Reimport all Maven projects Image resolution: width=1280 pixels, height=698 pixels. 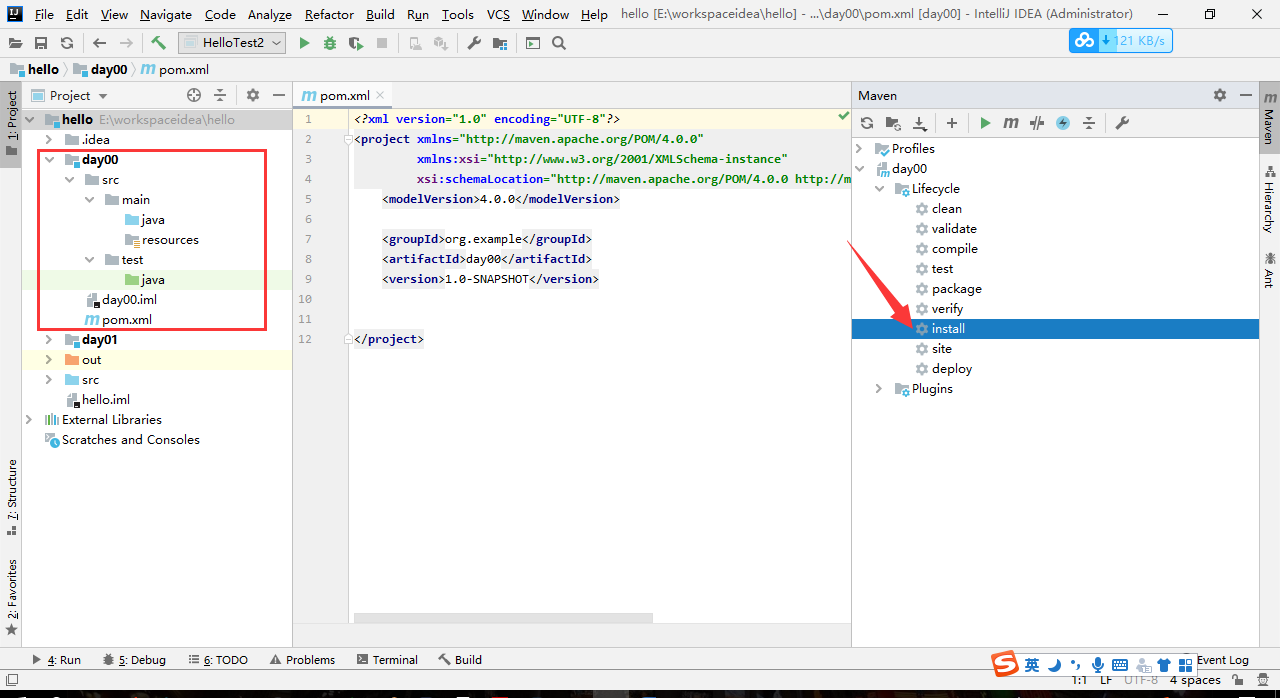(x=867, y=123)
